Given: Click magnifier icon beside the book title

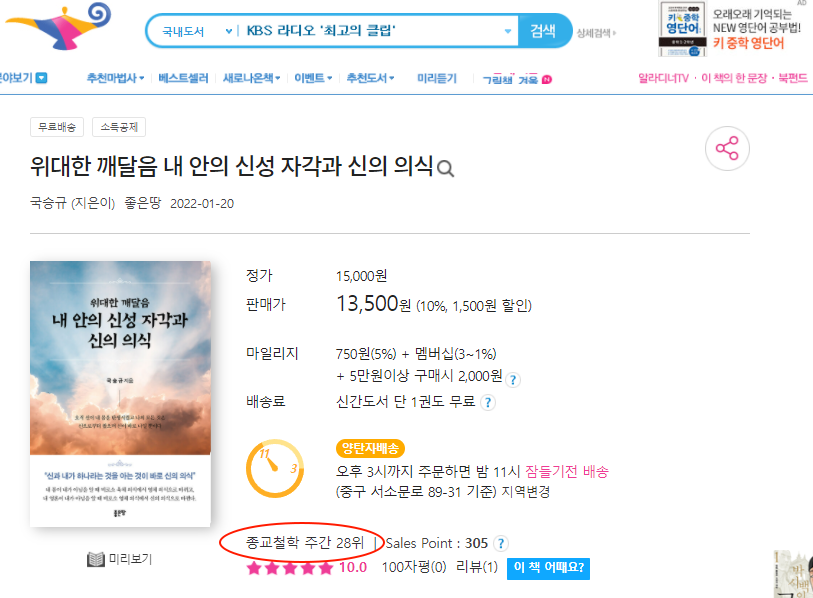Looking at the screenshot, I should point(445,169).
